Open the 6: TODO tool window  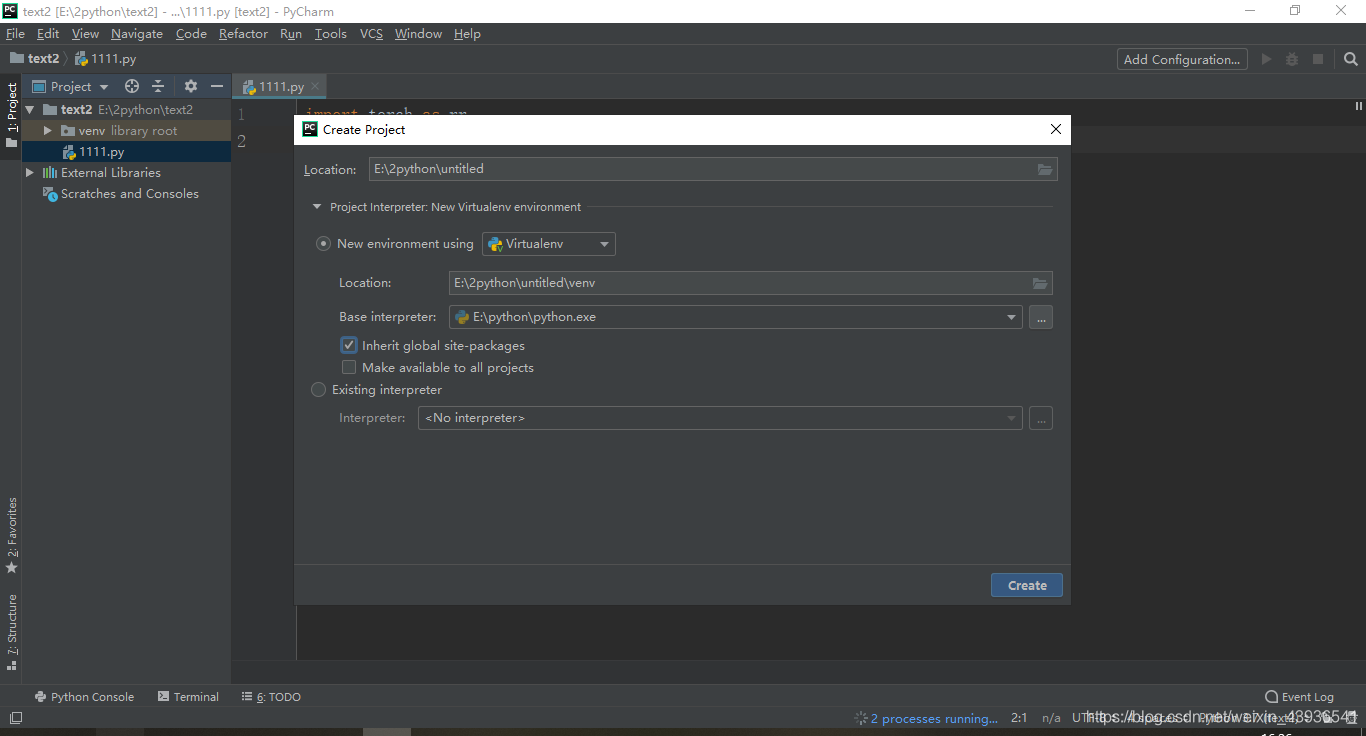click(x=271, y=697)
